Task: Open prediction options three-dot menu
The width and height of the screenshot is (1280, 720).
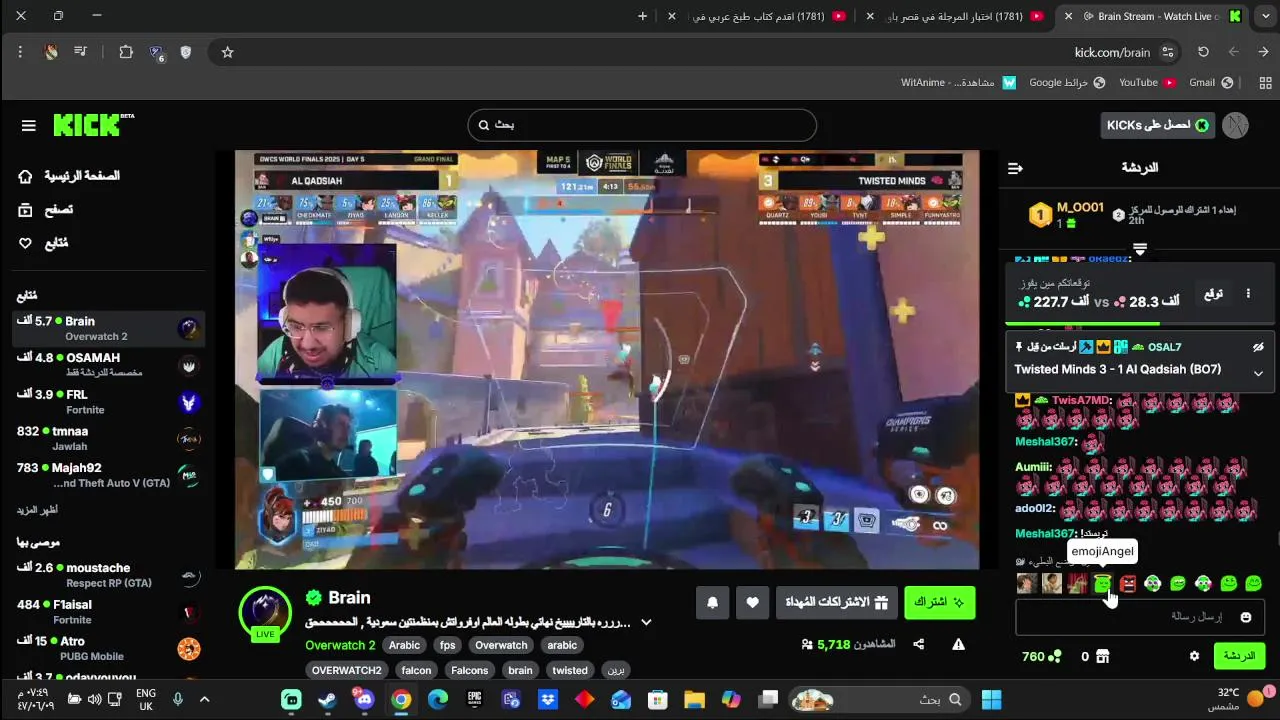Action: pos(1248,294)
